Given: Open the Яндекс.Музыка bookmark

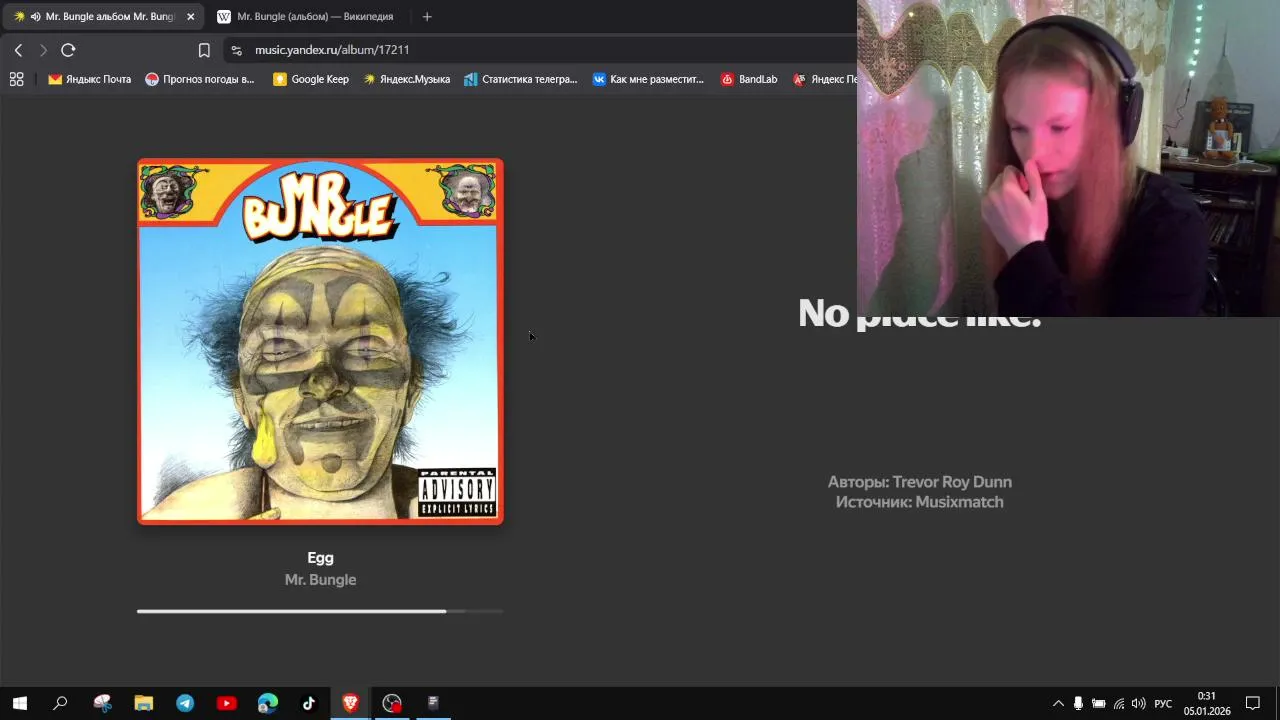Looking at the screenshot, I should click(406, 79).
